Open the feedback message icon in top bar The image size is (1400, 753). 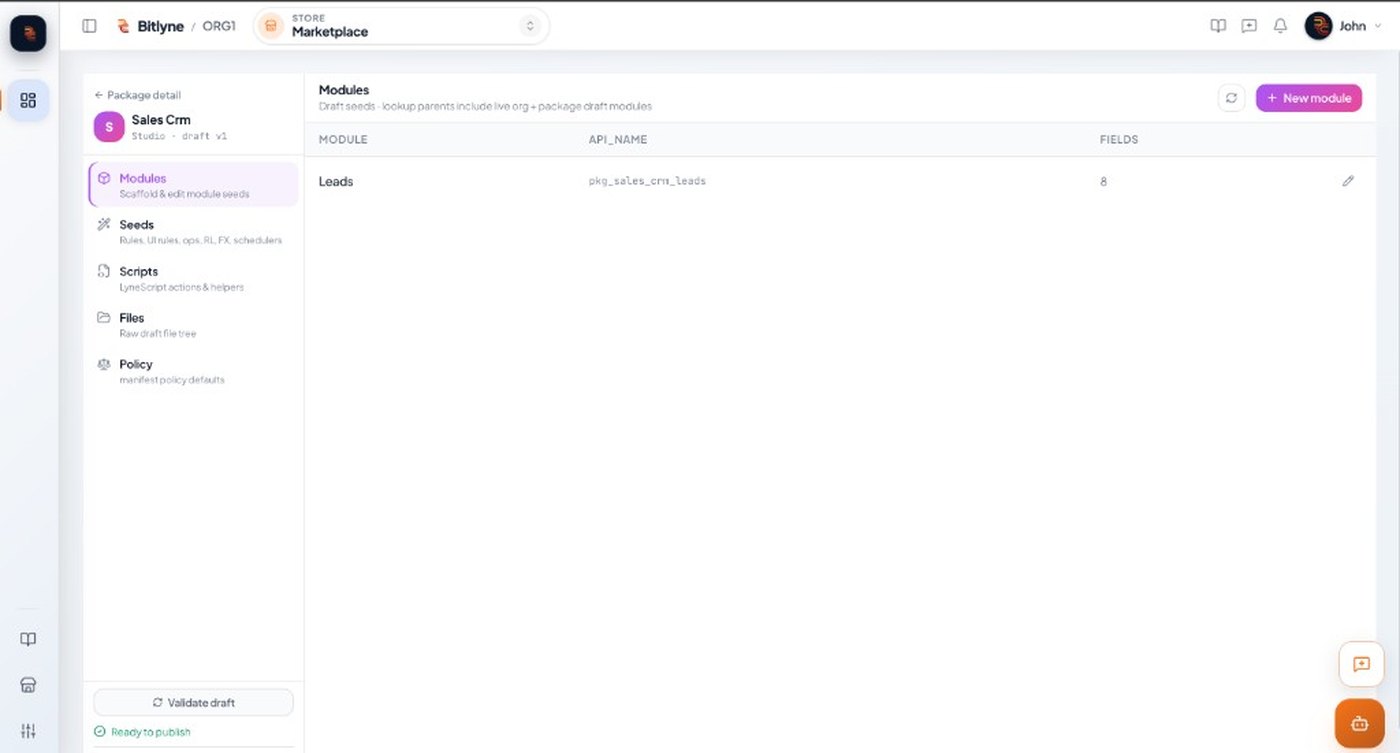point(1249,26)
